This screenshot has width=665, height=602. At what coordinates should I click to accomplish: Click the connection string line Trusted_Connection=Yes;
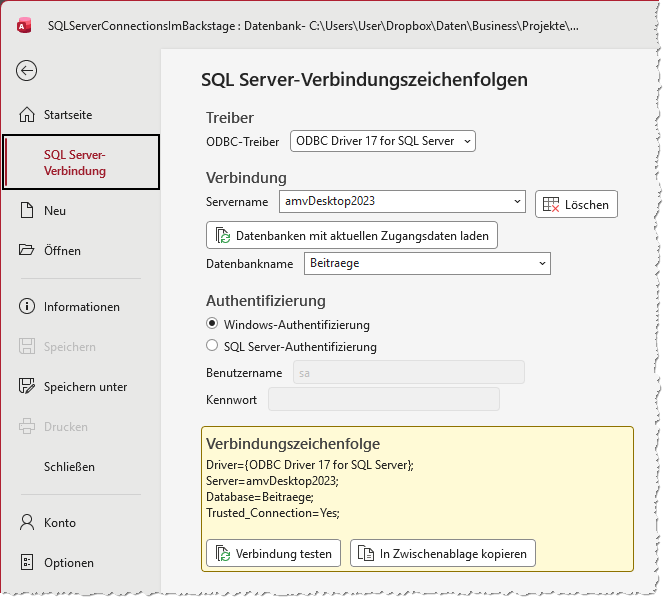point(273,513)
